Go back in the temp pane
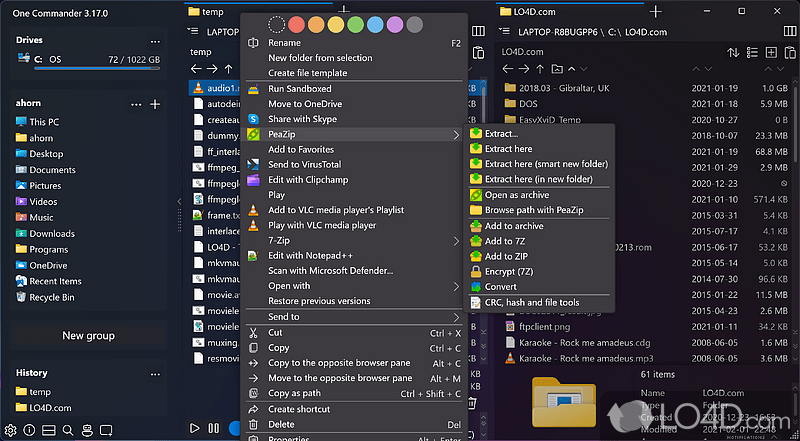The image size is (800, 441). [x=196, y=68]
